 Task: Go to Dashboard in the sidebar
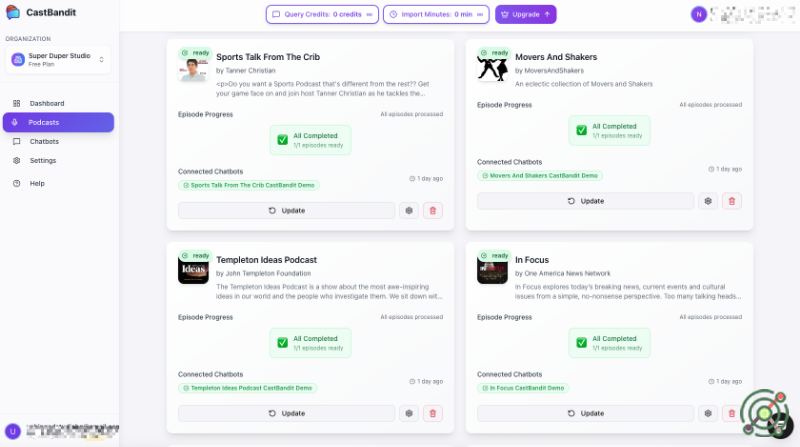(47, 103)
